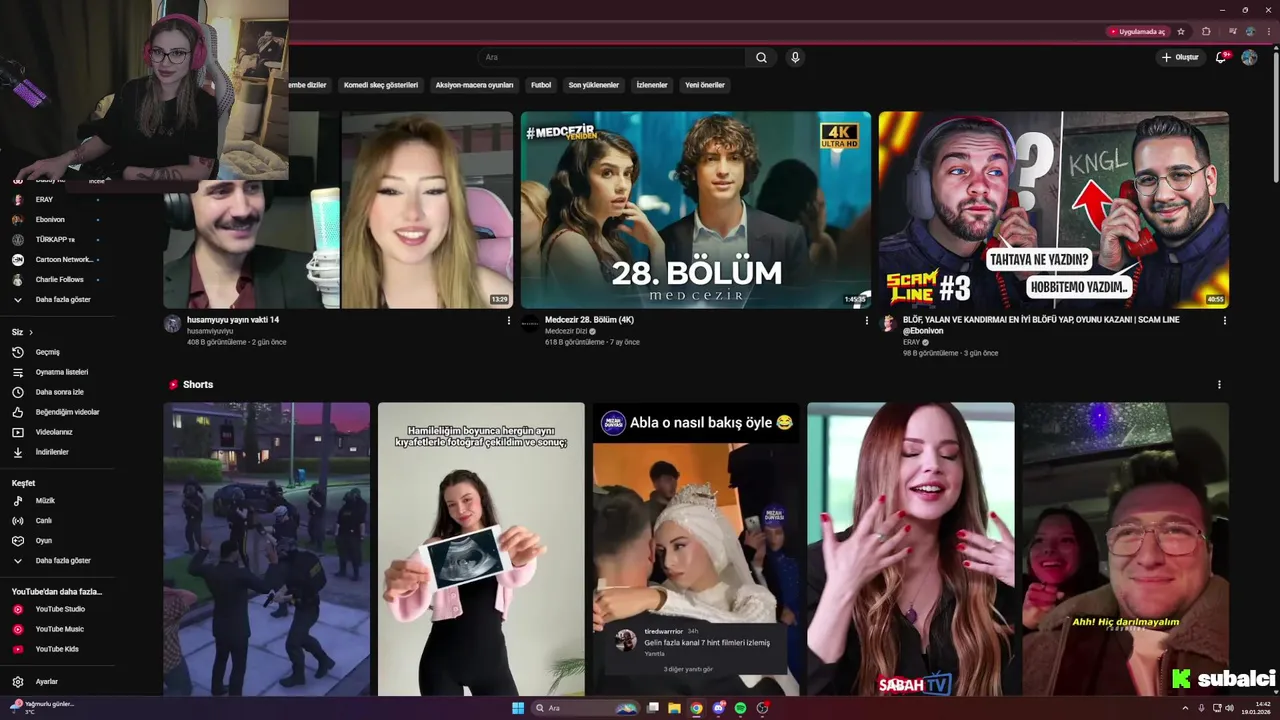Screen dimensions: 1280x720
Task: Select Son yüklenenler filter chip
Action: tap(594, 85)
